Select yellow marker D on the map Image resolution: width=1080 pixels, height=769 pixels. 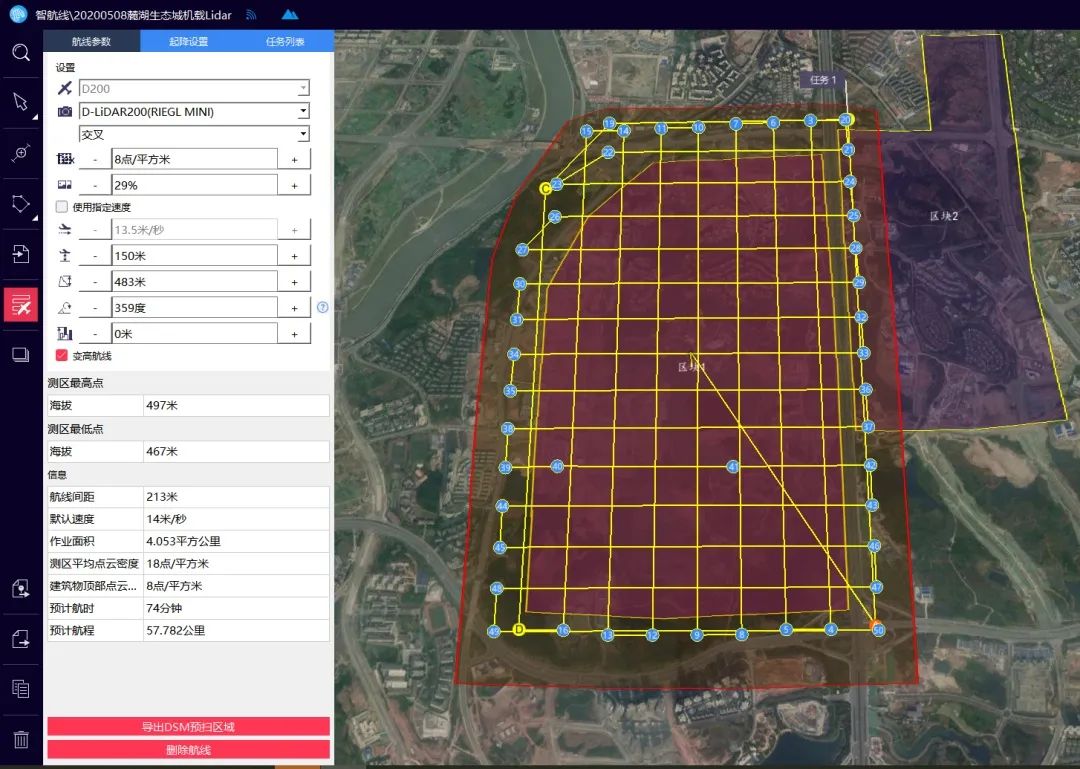[519, 629]
